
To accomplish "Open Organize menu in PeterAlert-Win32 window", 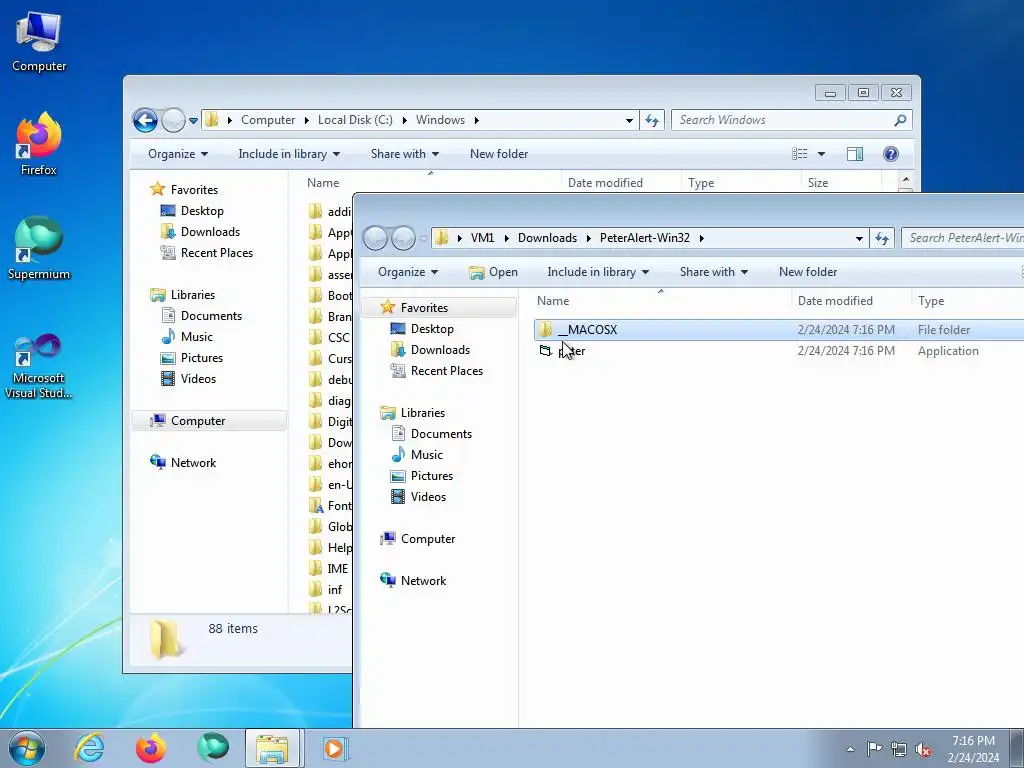I will 408,272.
